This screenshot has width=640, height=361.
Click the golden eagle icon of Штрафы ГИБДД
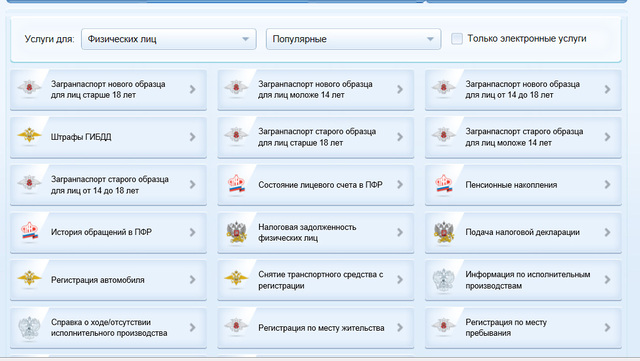(29, 135)
